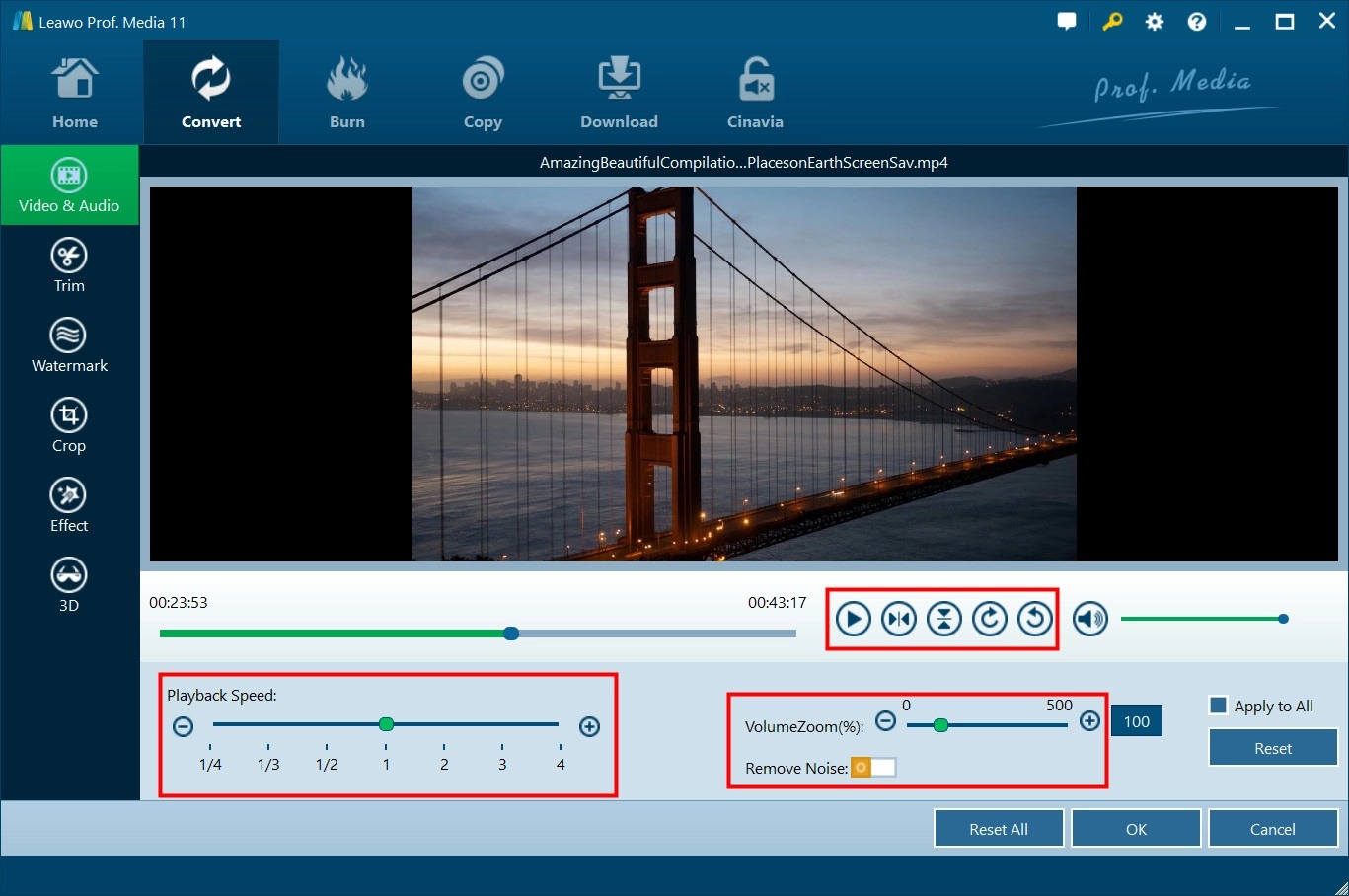Switch to the Burn tab
This screenshot has width=1349, height=896.
point(347,95)
